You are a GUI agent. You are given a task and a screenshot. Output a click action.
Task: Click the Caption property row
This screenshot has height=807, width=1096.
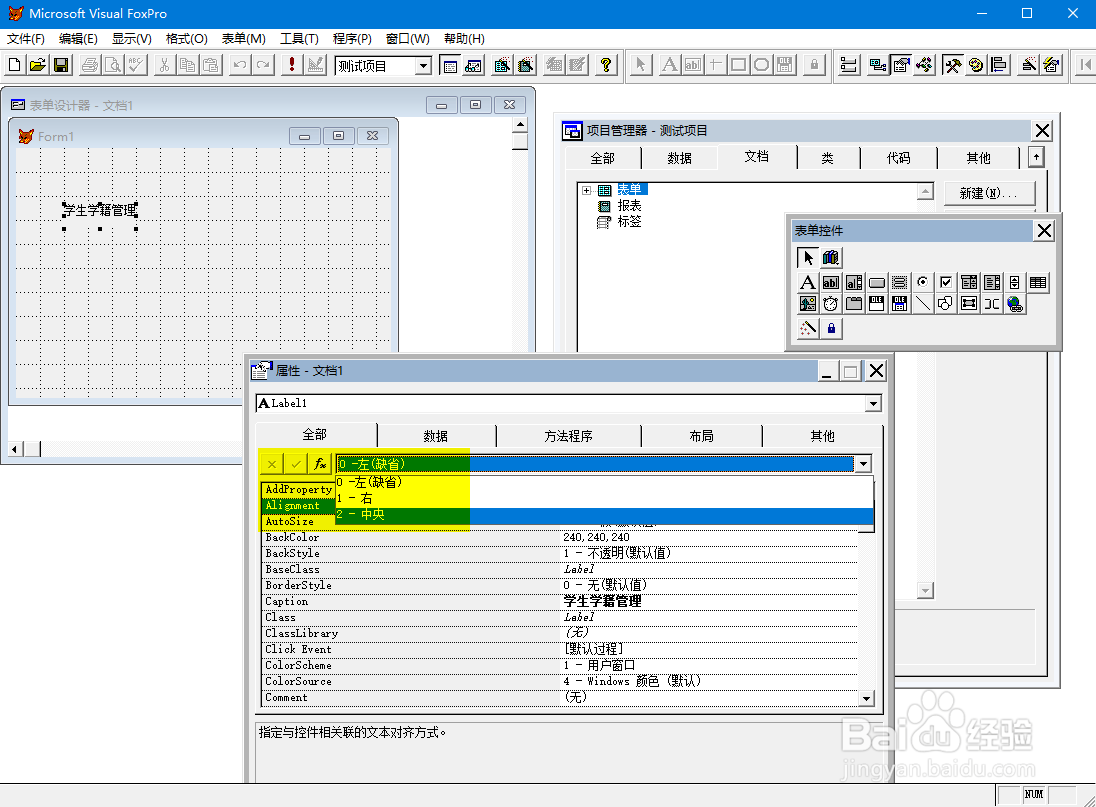(x=559, y=602)
